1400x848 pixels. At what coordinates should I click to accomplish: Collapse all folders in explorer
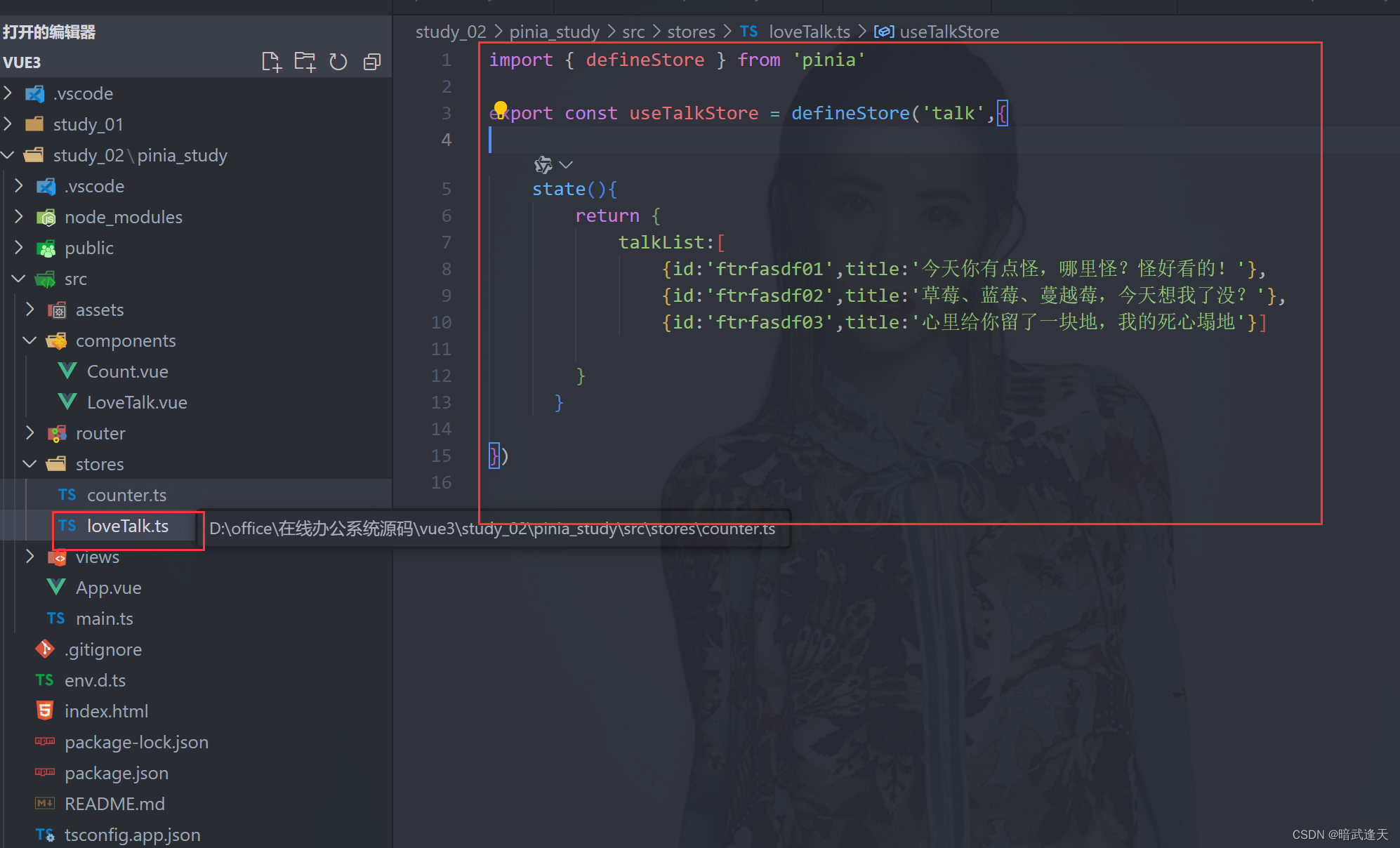(x=372, y=62)
